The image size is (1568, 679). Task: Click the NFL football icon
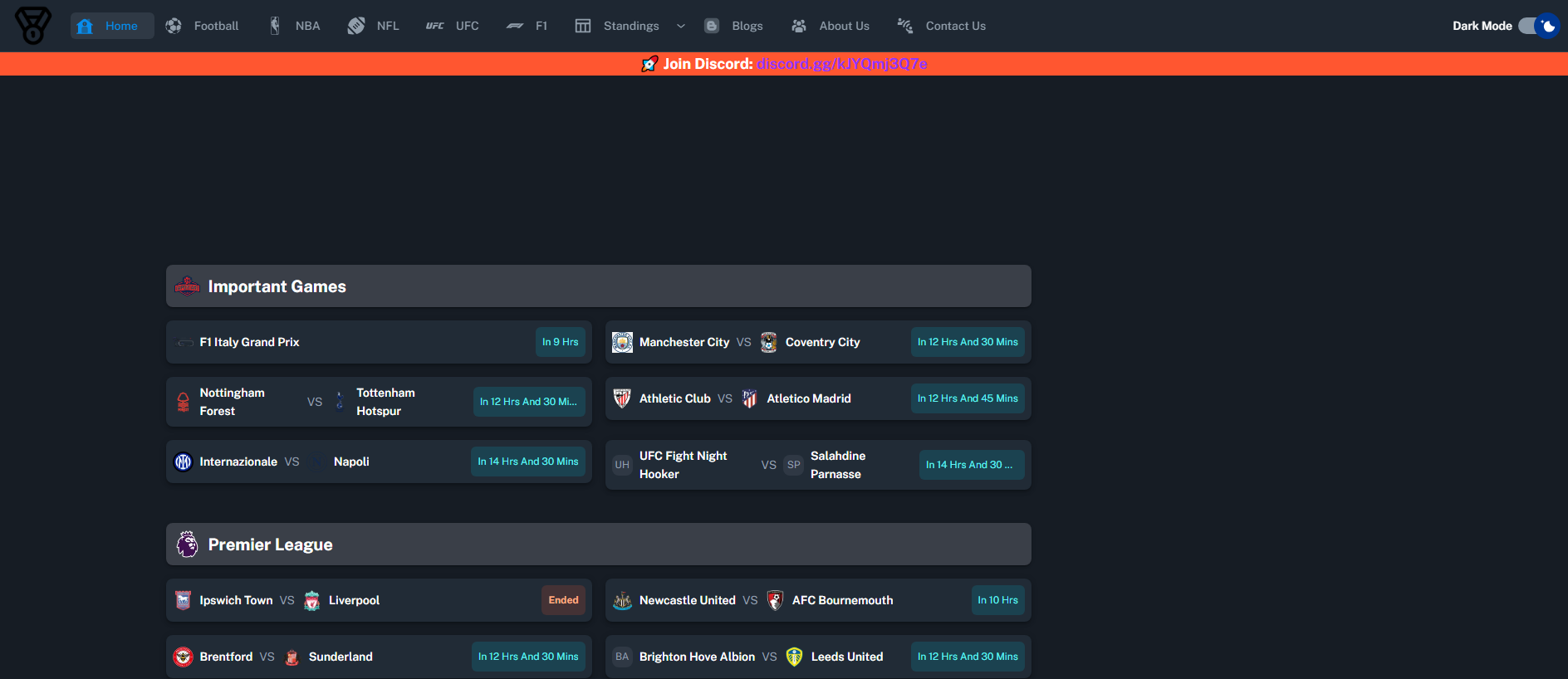pos(356,26)
